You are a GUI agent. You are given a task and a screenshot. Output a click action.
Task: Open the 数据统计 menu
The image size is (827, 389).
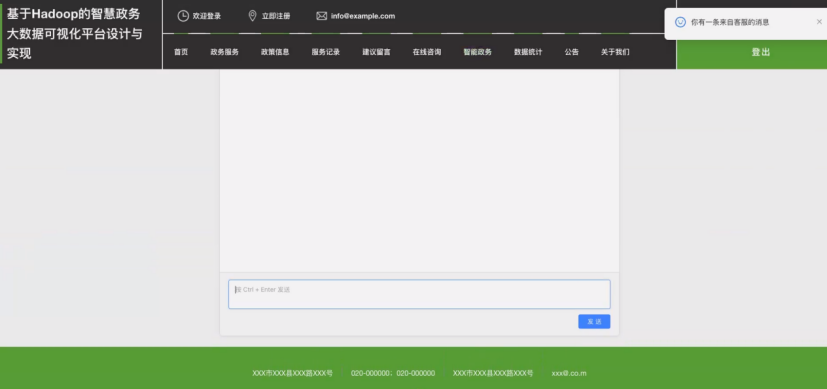(528, 52)
